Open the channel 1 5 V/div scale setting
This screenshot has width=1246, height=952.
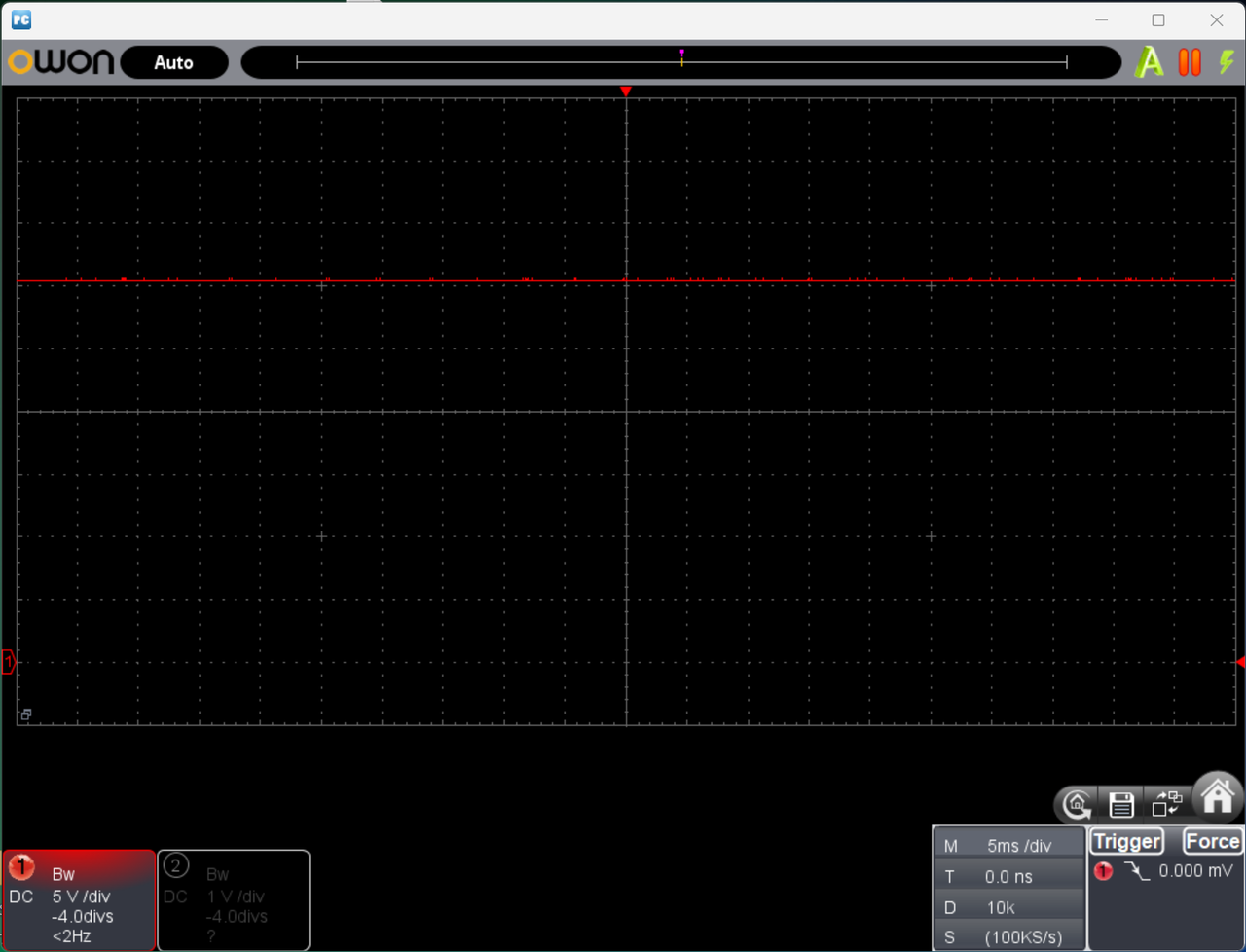81,897
